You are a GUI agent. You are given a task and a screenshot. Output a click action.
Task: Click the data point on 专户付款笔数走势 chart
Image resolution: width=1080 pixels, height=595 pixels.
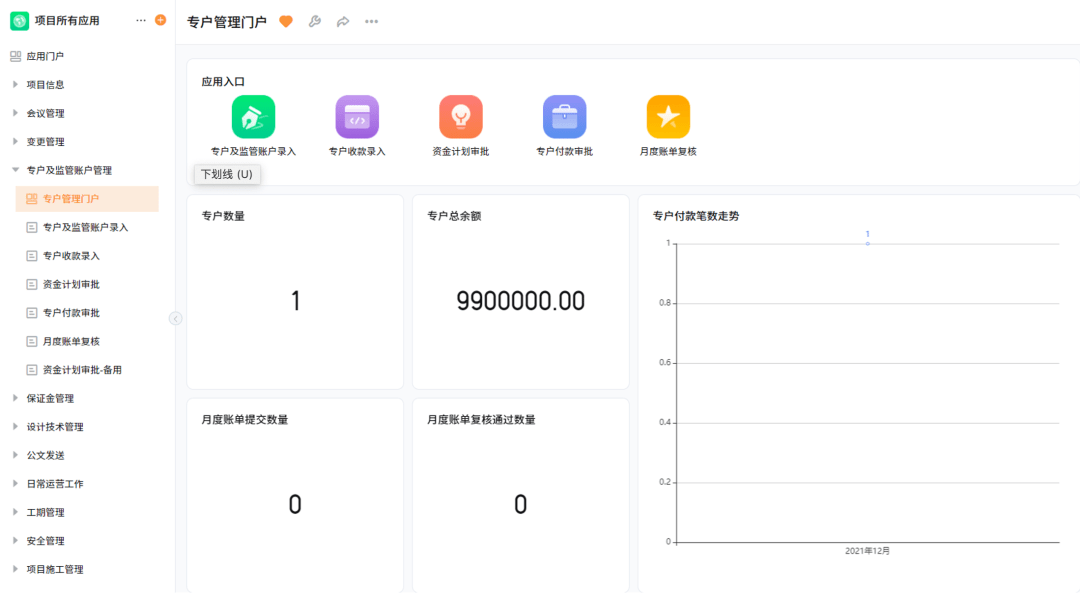(x=867, y=244)
